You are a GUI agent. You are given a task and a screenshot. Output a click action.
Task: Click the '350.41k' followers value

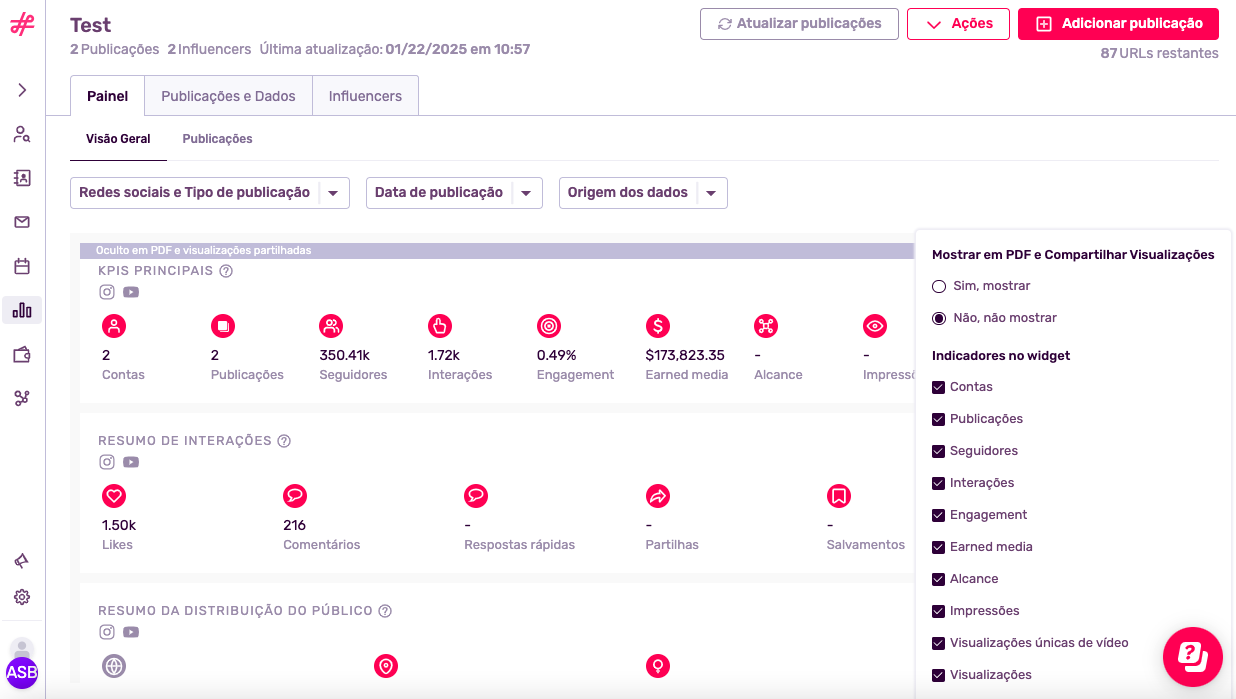click(x=344, y=355)
